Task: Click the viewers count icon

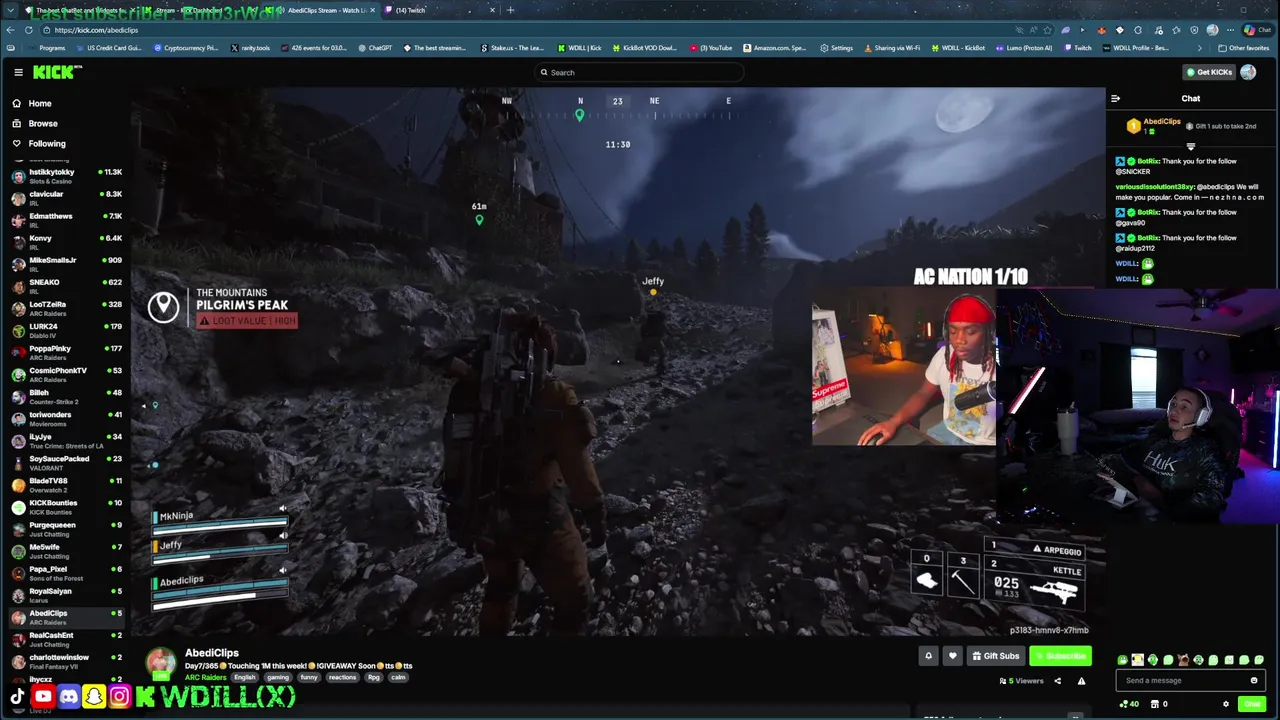Action: (1003, 681)
